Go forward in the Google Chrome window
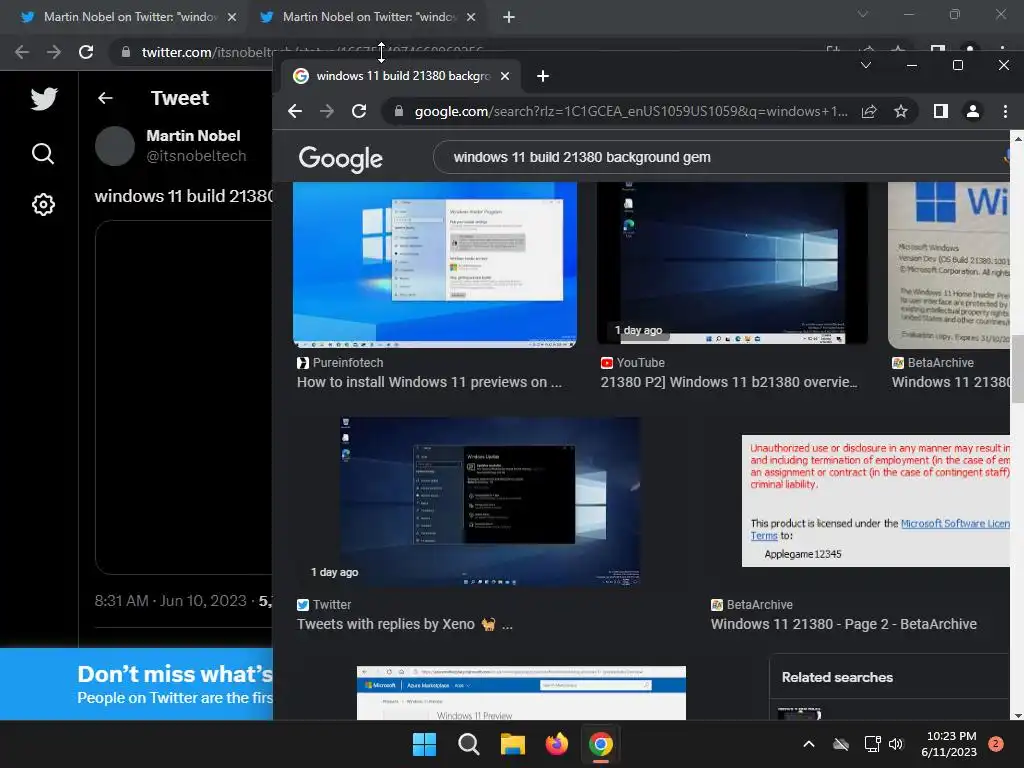Image resolution: width=1024 pixels, height=768 pixels. pos(327,111)
